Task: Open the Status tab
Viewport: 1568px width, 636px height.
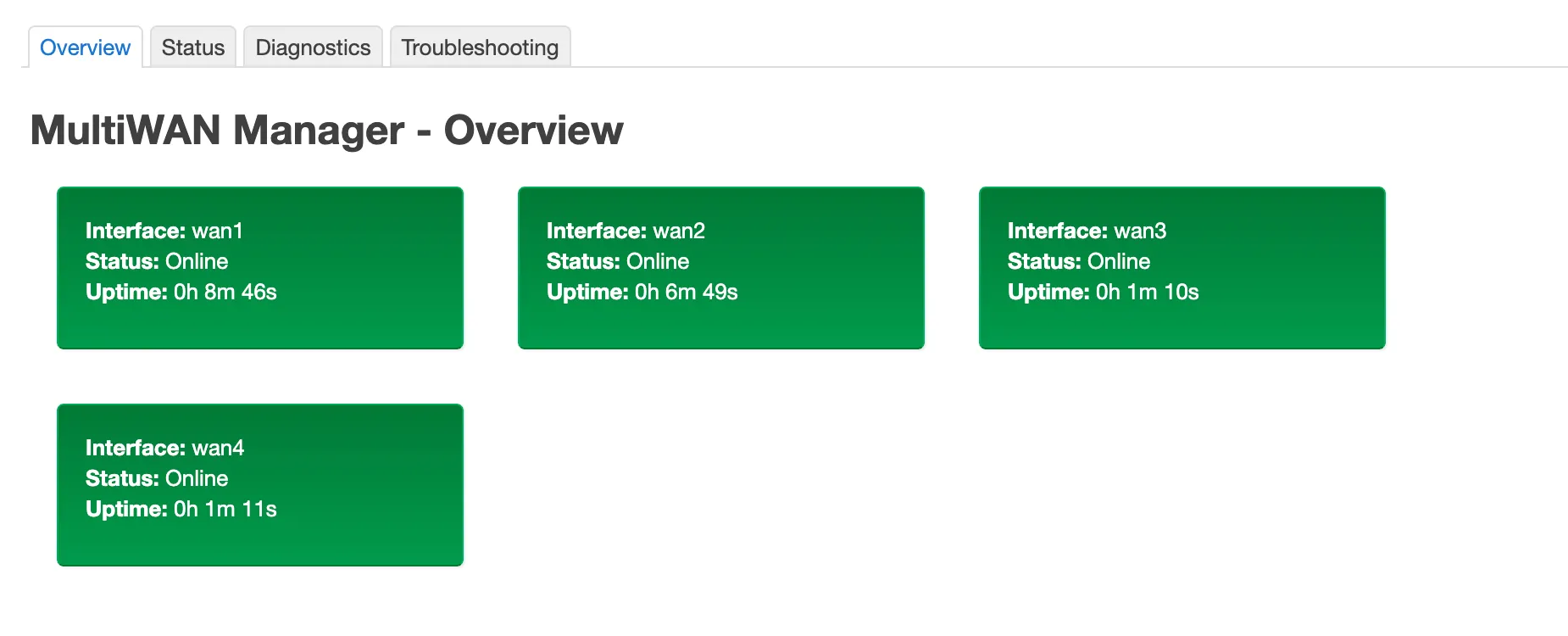Action: tap(193, 47)
